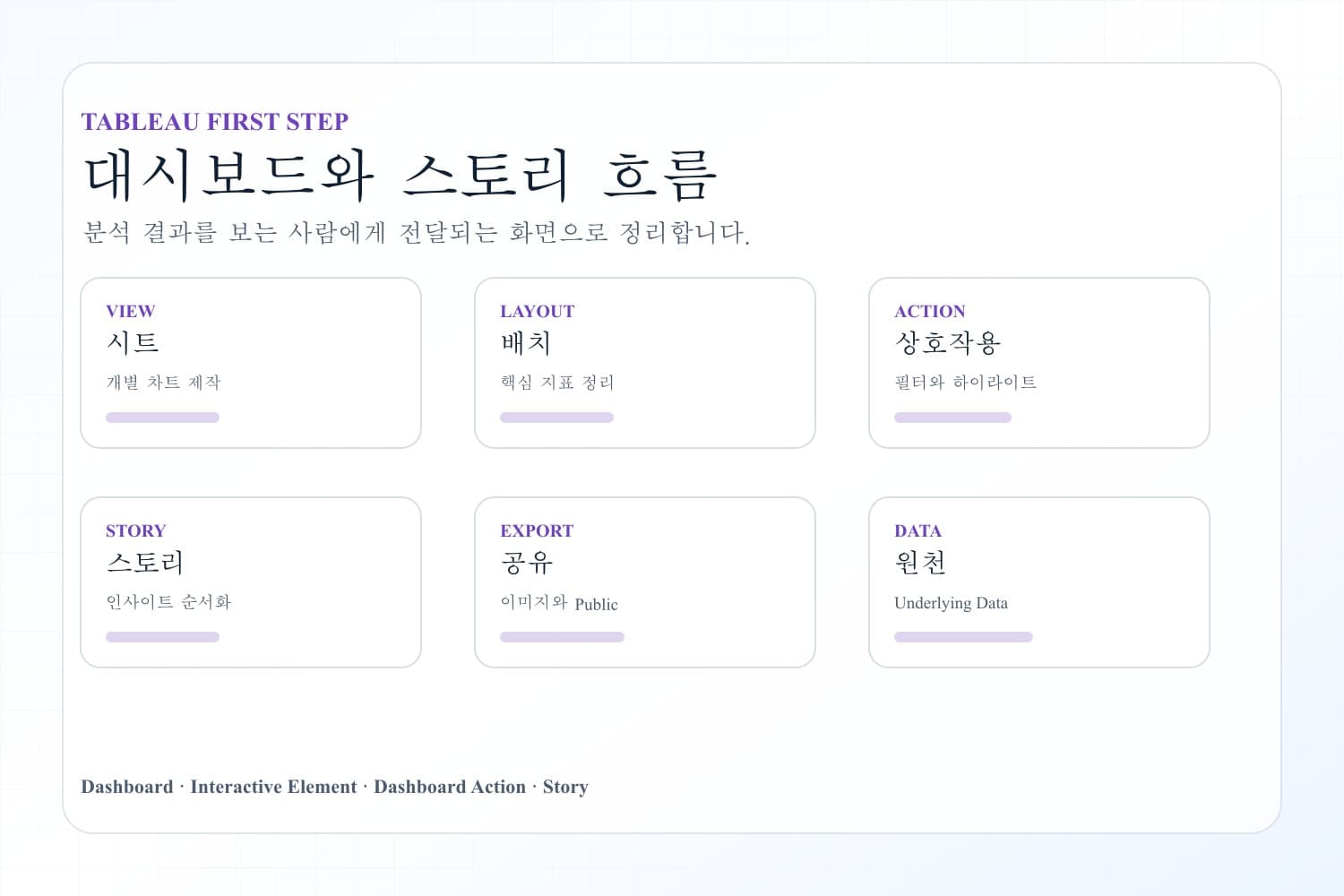Click the footer line beginning with Dashboard
The height and width of the screenshot is (896, 1344).
click(x=335, y=787)
